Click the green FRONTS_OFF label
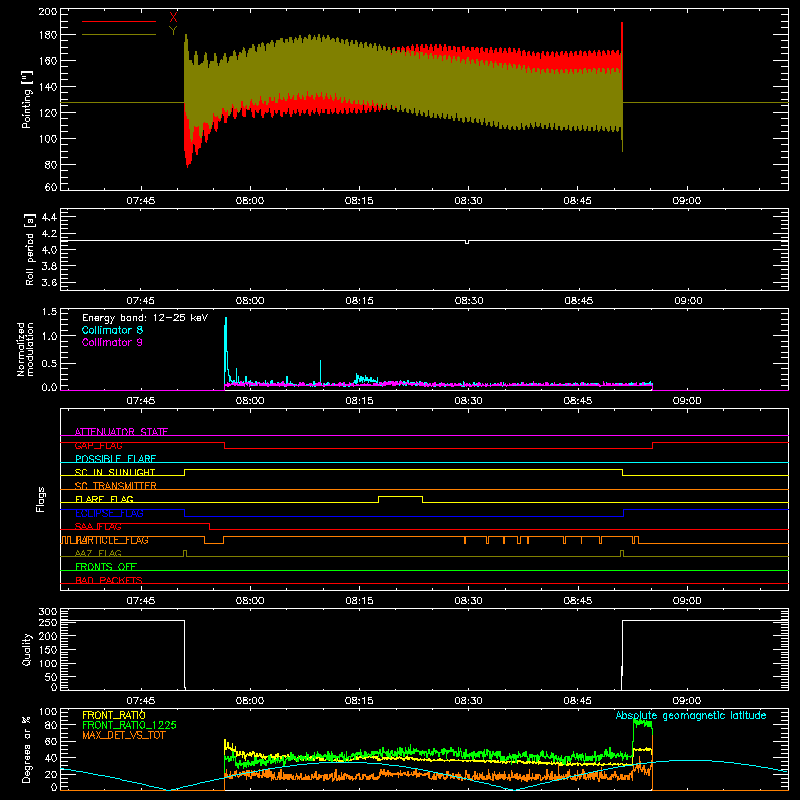The height and width of the screenshot is (800, 800). coord(106,566)
